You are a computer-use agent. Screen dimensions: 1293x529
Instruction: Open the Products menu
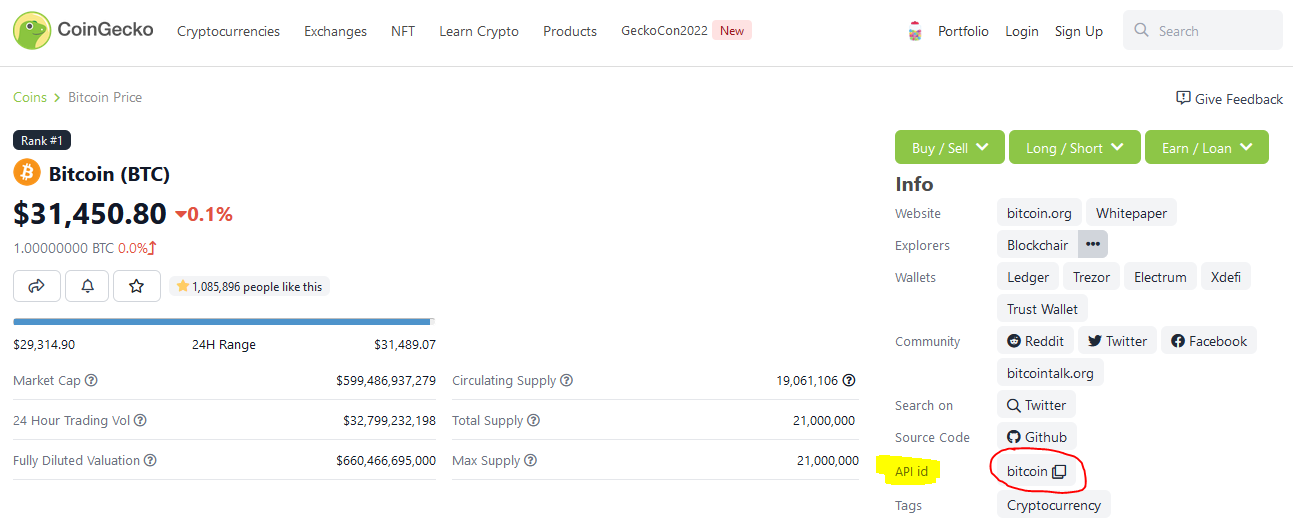(570, 31)
